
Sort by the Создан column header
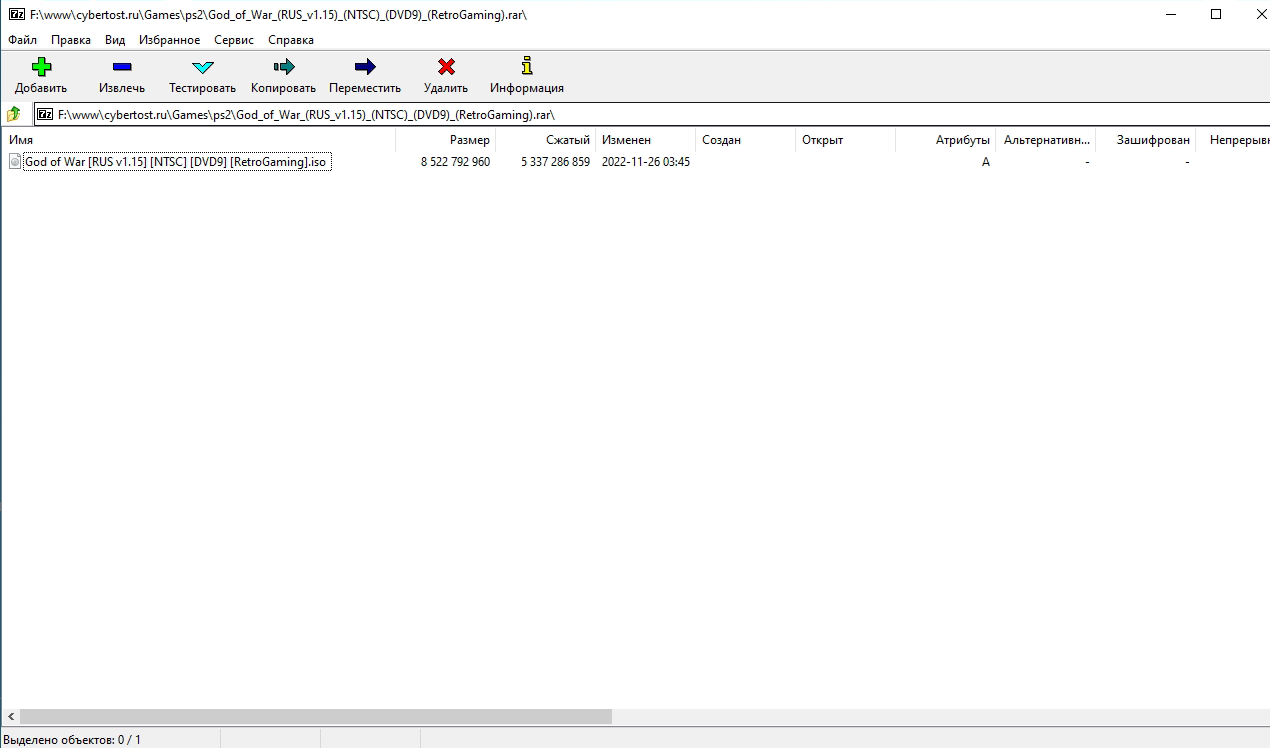click(745, 140)
